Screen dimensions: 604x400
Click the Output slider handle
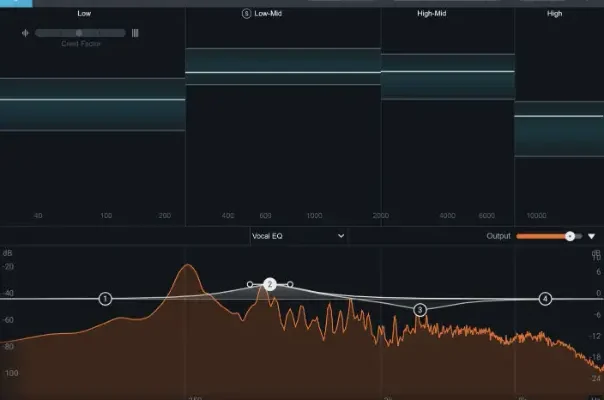pos(569,236)
